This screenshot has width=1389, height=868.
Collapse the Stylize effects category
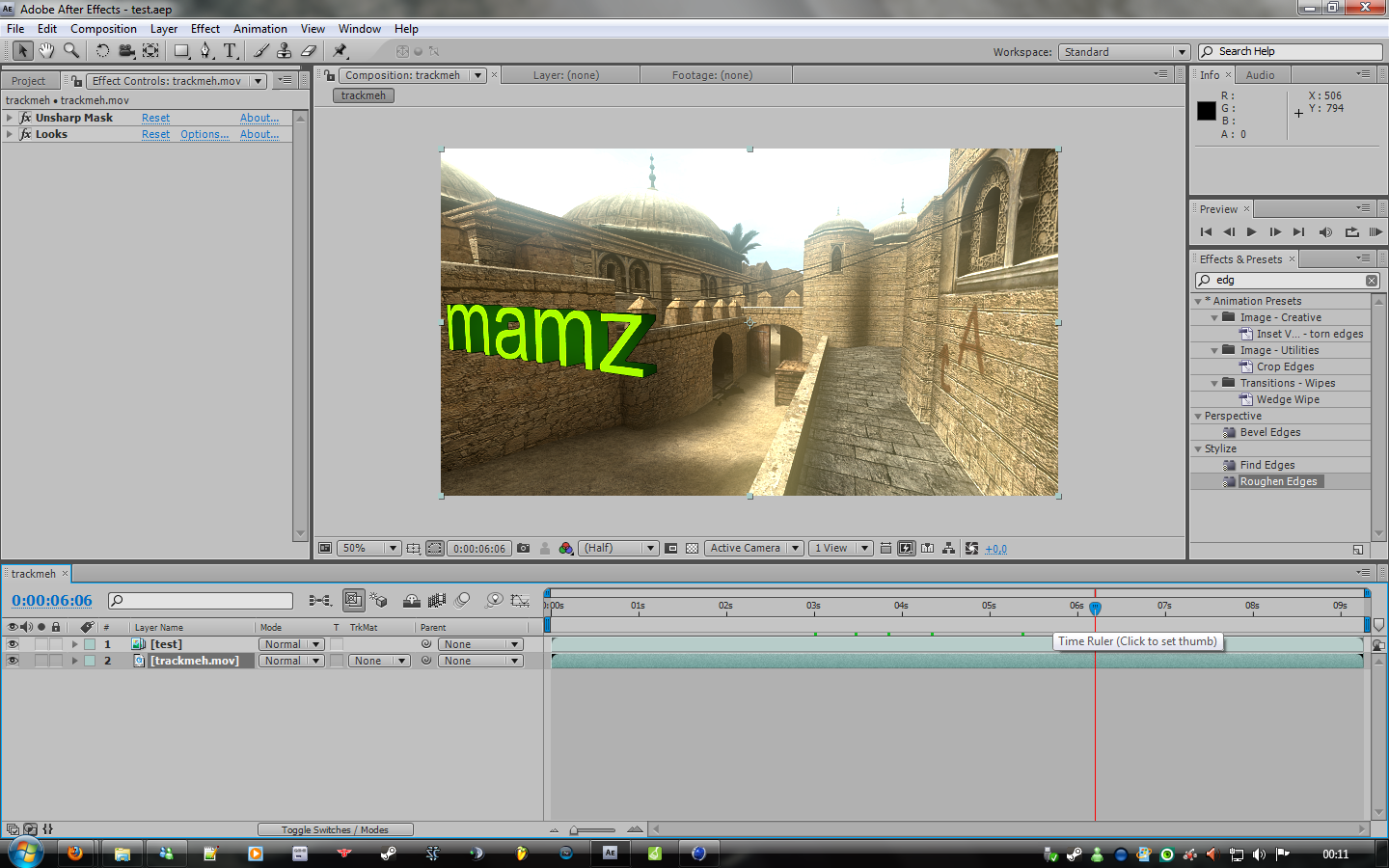[x=1198, y=448]
